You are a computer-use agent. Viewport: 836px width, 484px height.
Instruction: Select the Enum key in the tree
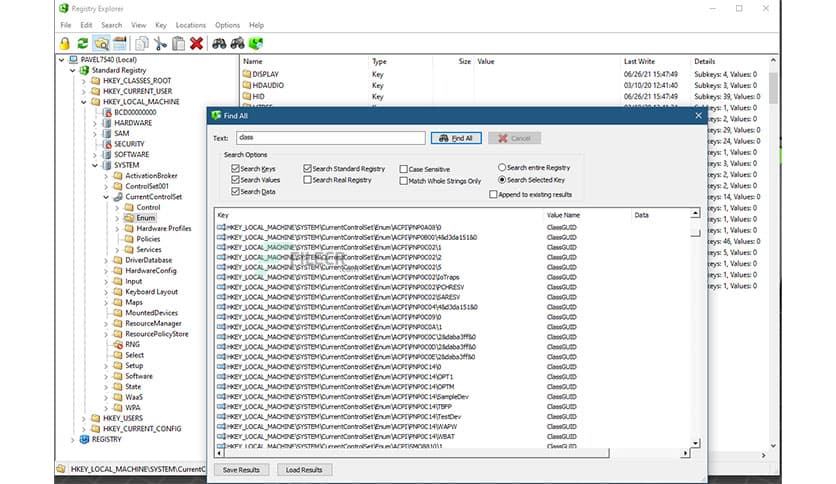[x=145, y=218]
